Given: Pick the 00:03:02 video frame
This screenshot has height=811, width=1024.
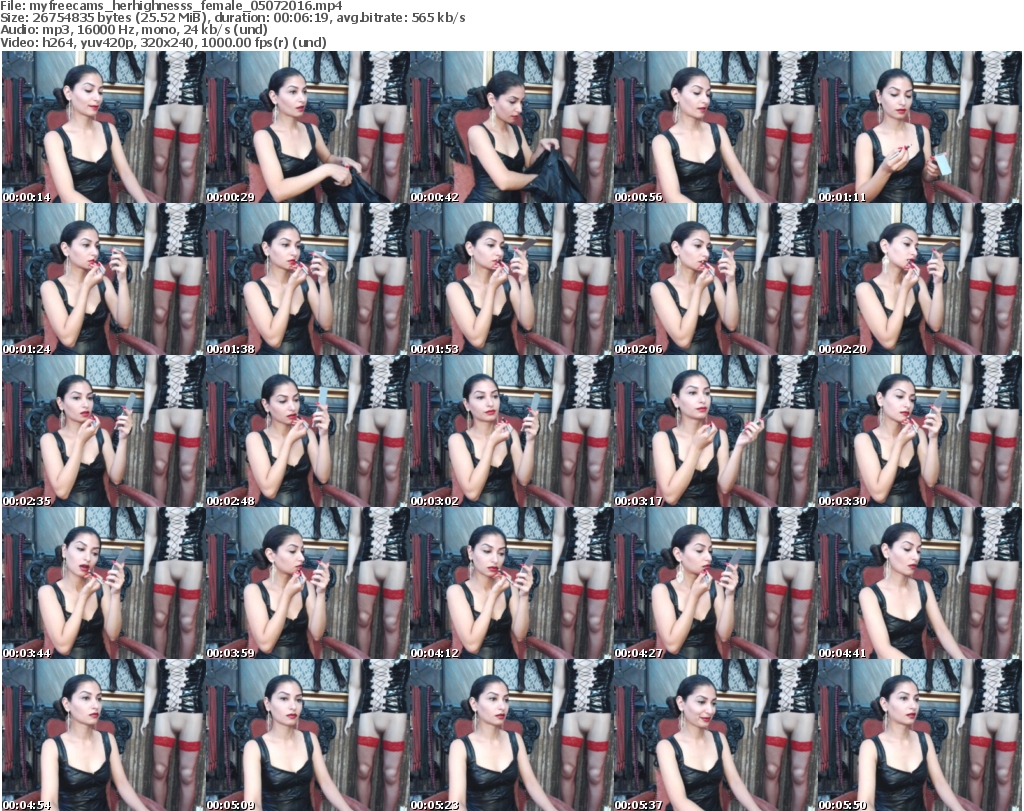Looking at the screenshot, I should (511, 432).
